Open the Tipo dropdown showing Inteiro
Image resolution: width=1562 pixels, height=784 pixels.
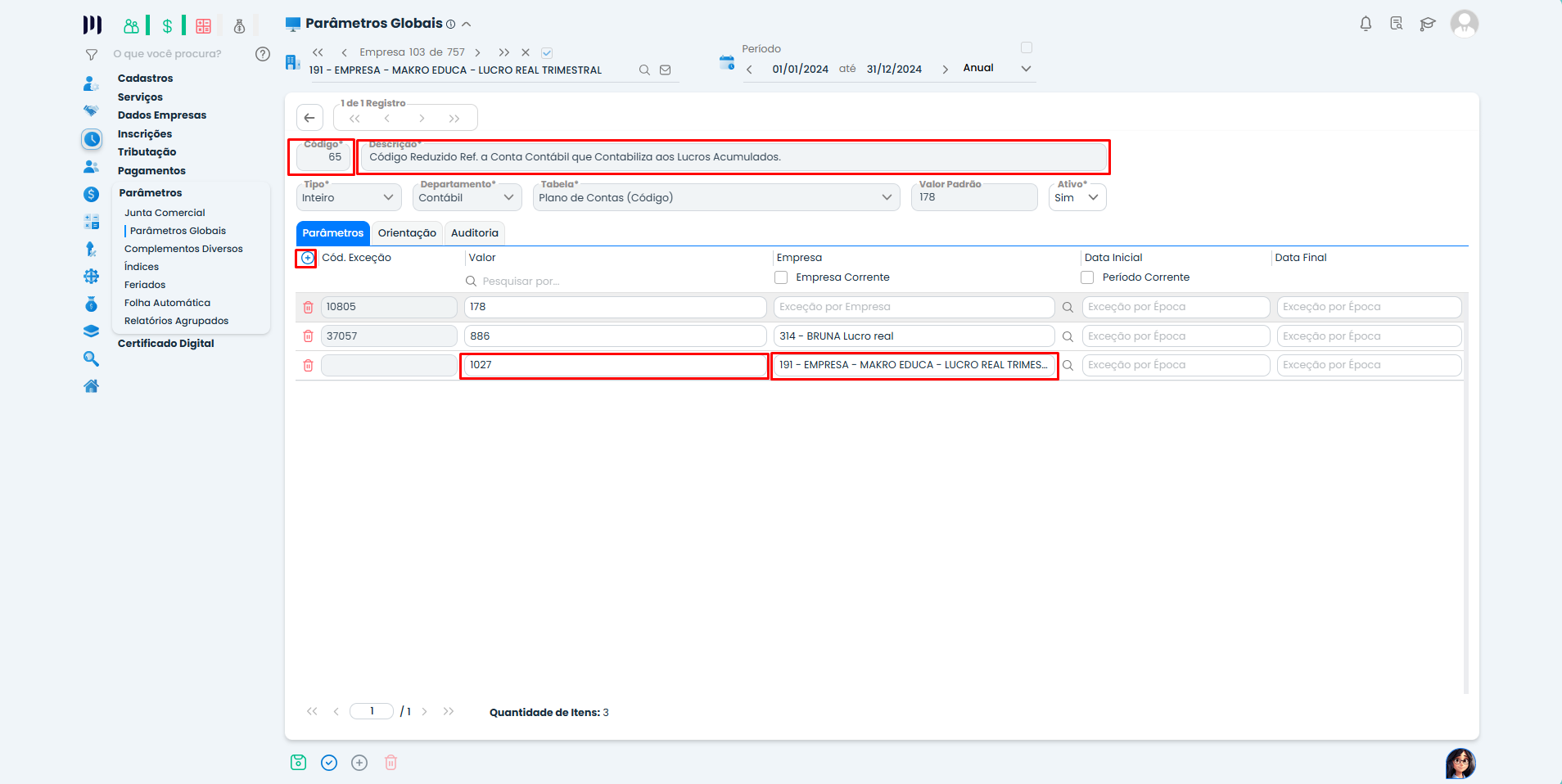(x=349, y=197)
